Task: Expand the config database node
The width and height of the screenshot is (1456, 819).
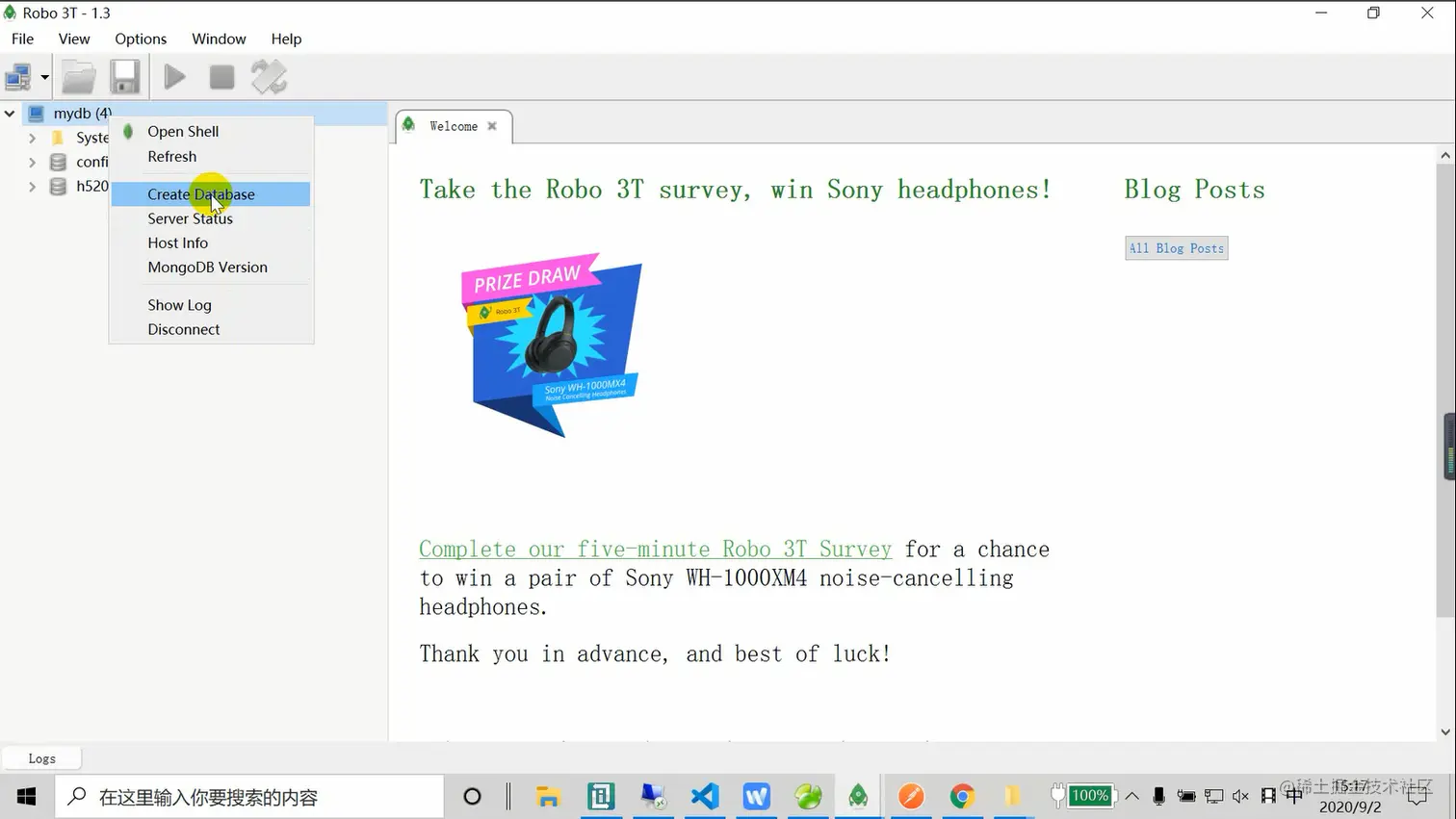Action: click(x=32, y=162)
